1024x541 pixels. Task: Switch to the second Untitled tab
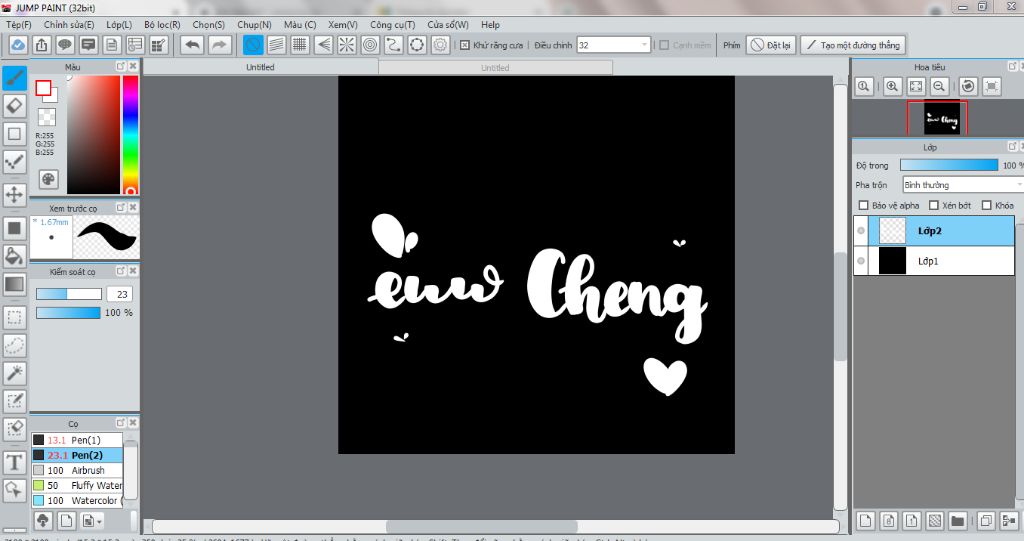coord(495,67)
